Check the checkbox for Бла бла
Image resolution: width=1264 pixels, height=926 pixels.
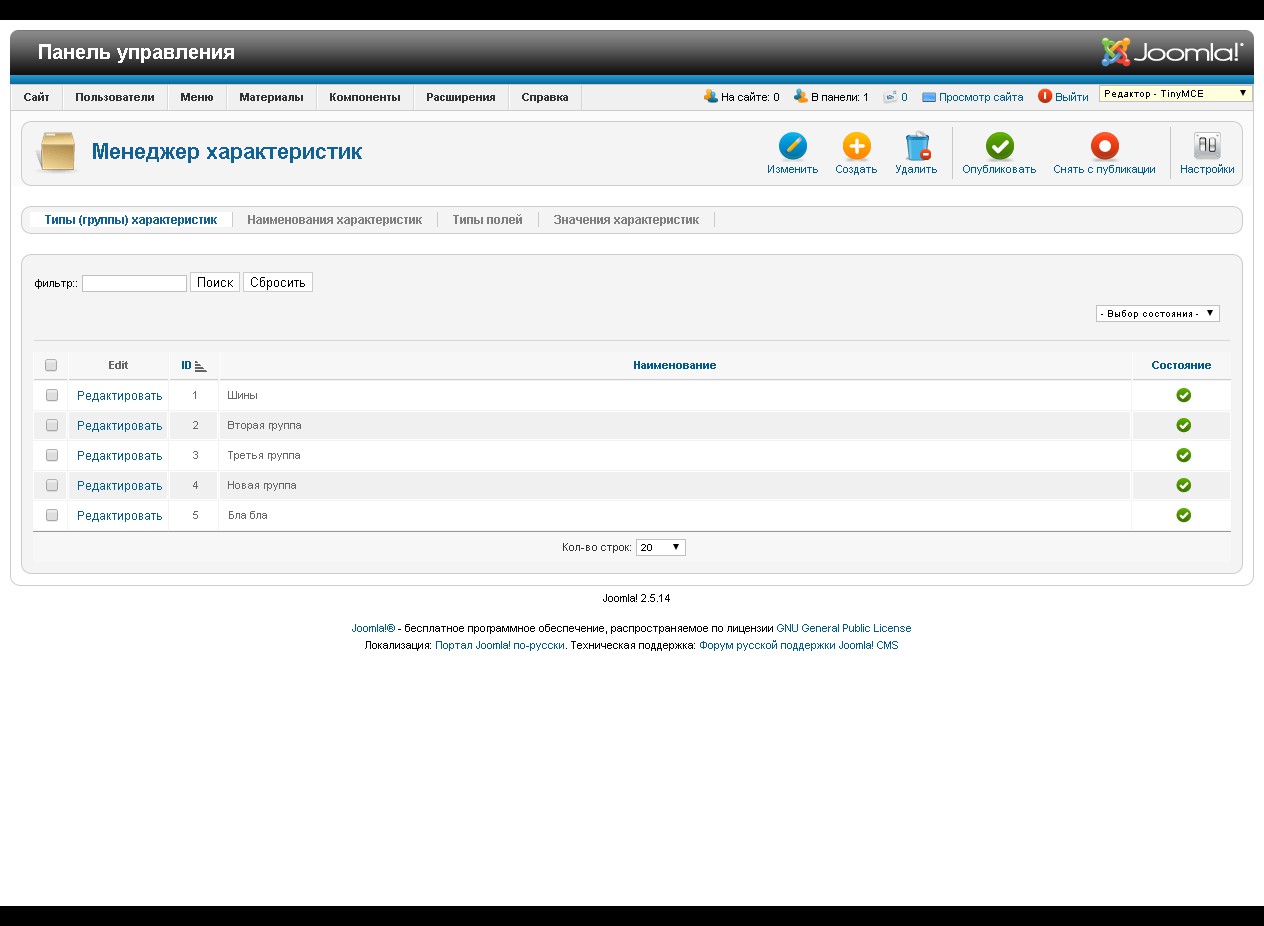tap(52, 515)
